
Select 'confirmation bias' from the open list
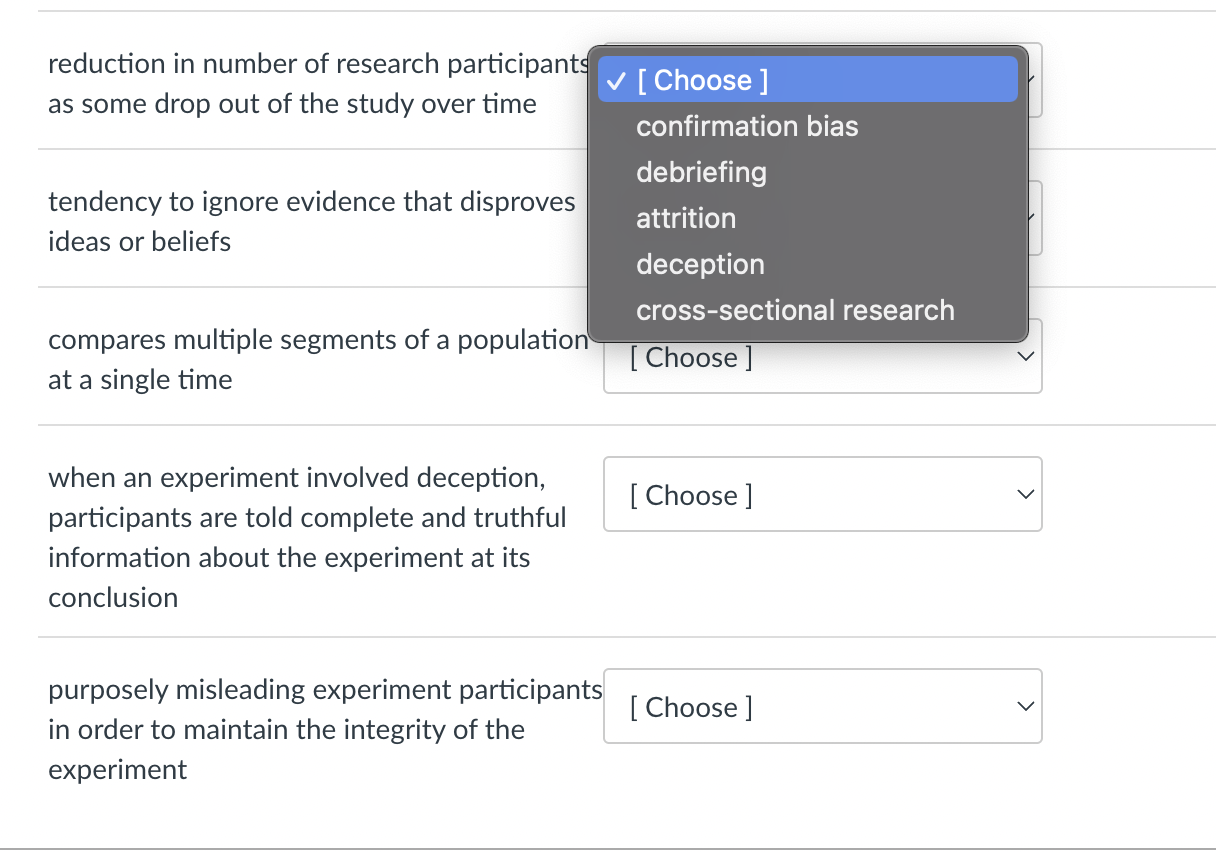(x=747, y=126)
